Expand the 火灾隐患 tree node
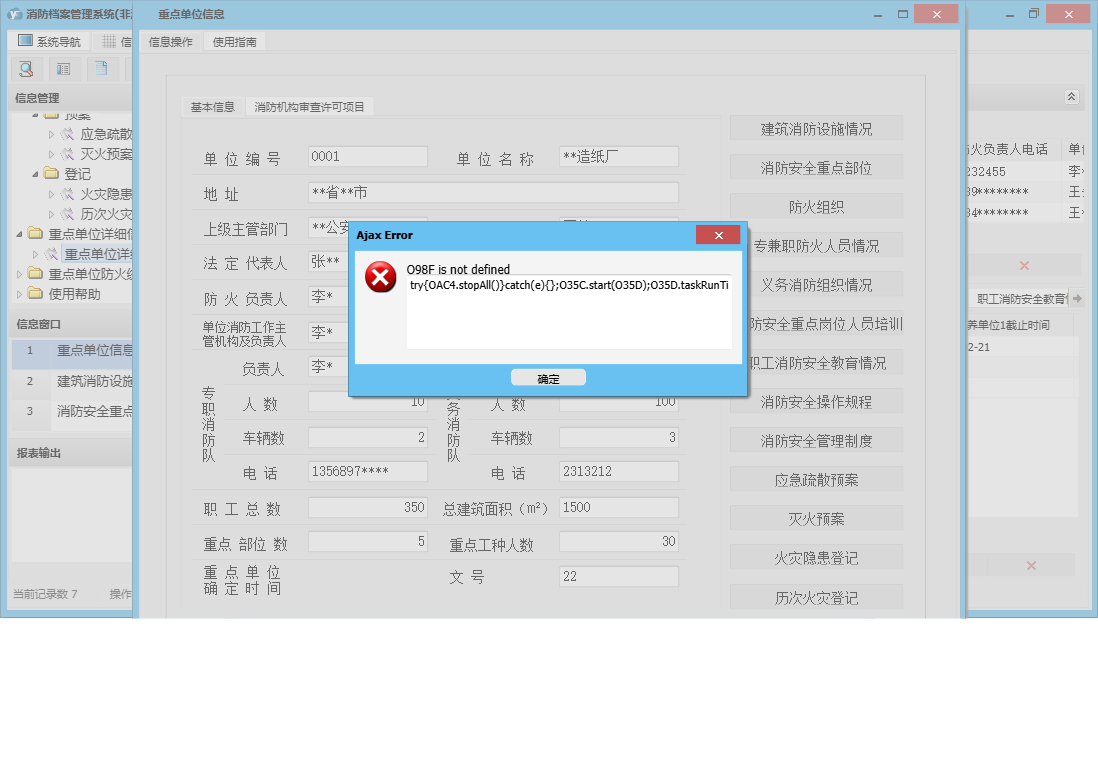 tap(51, 193)
